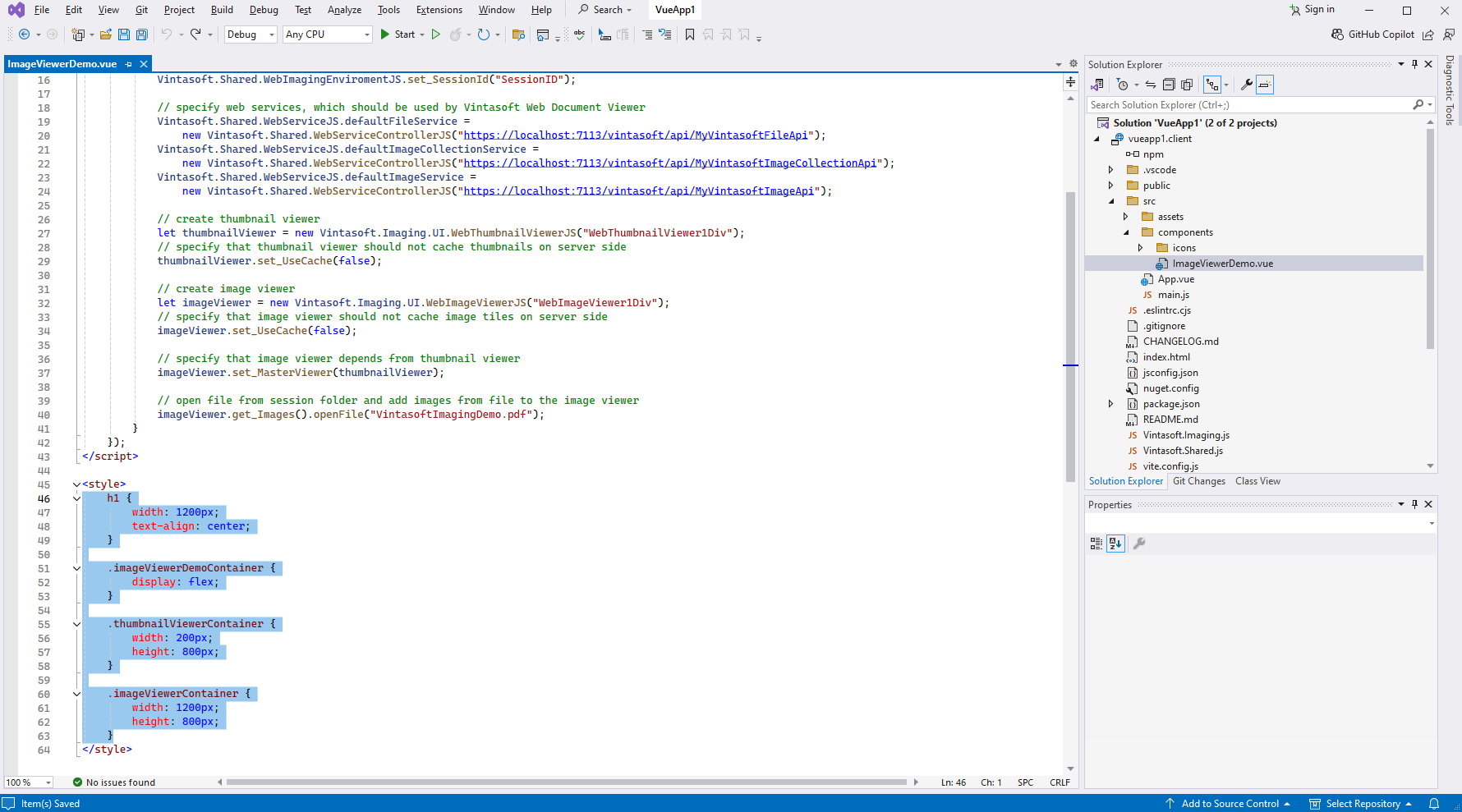Expand the .vscode folder node
This screenshot has width=1462, height=812.
point(1110,170)
